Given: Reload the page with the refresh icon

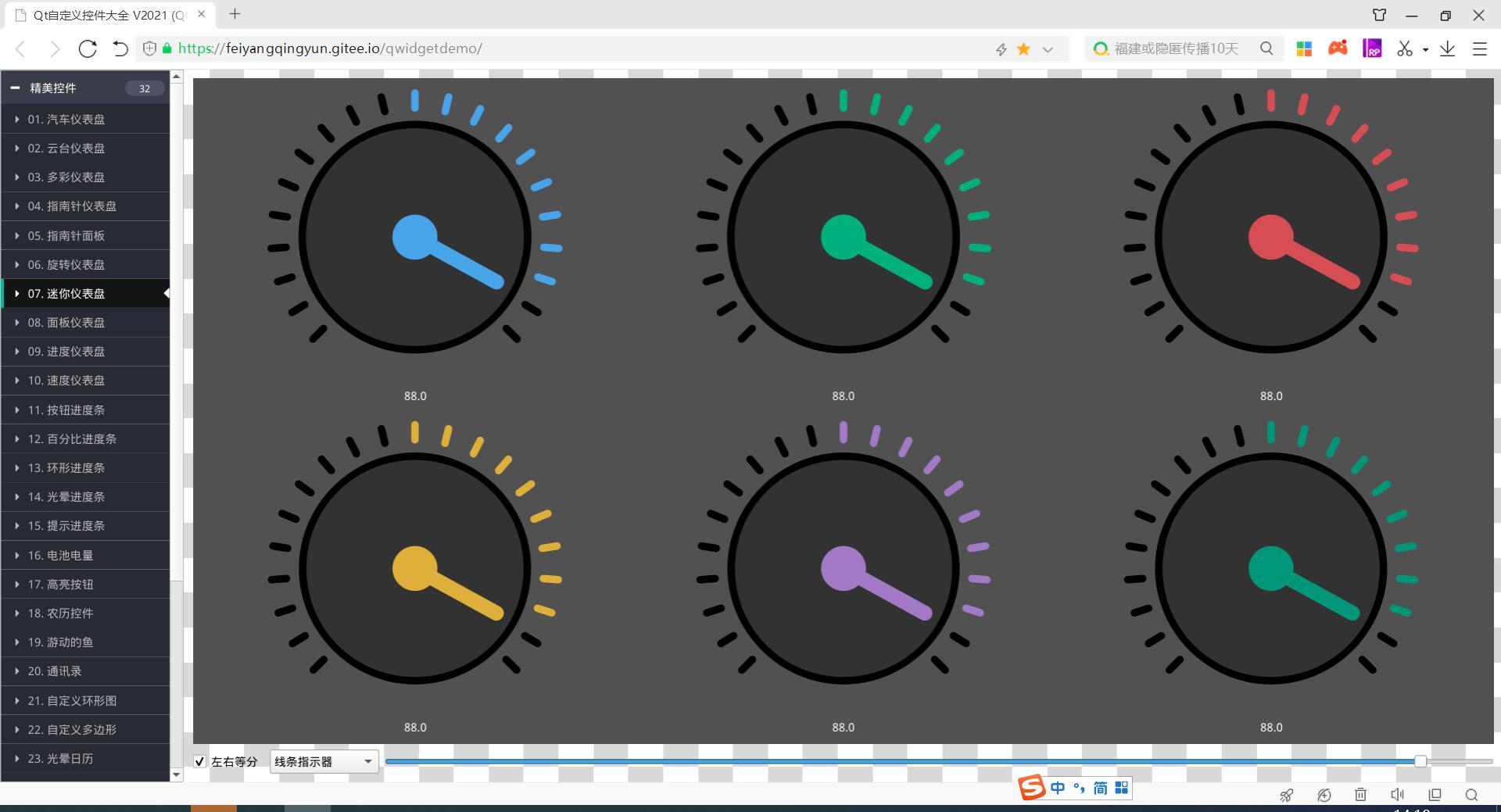Looking at the screenshot, I should (x=88, y=48).
